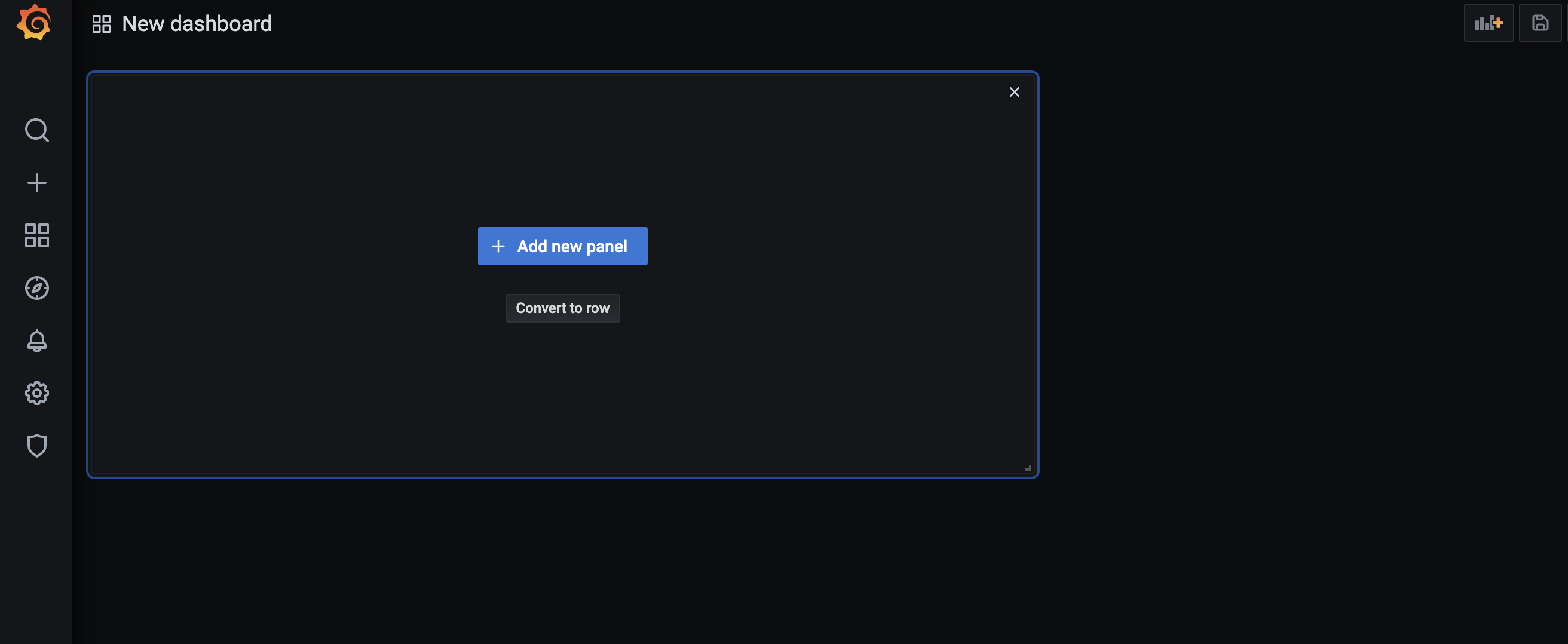Click the plus icon inside Add new panel
The image size is (1568, 644).
point(498,246)
